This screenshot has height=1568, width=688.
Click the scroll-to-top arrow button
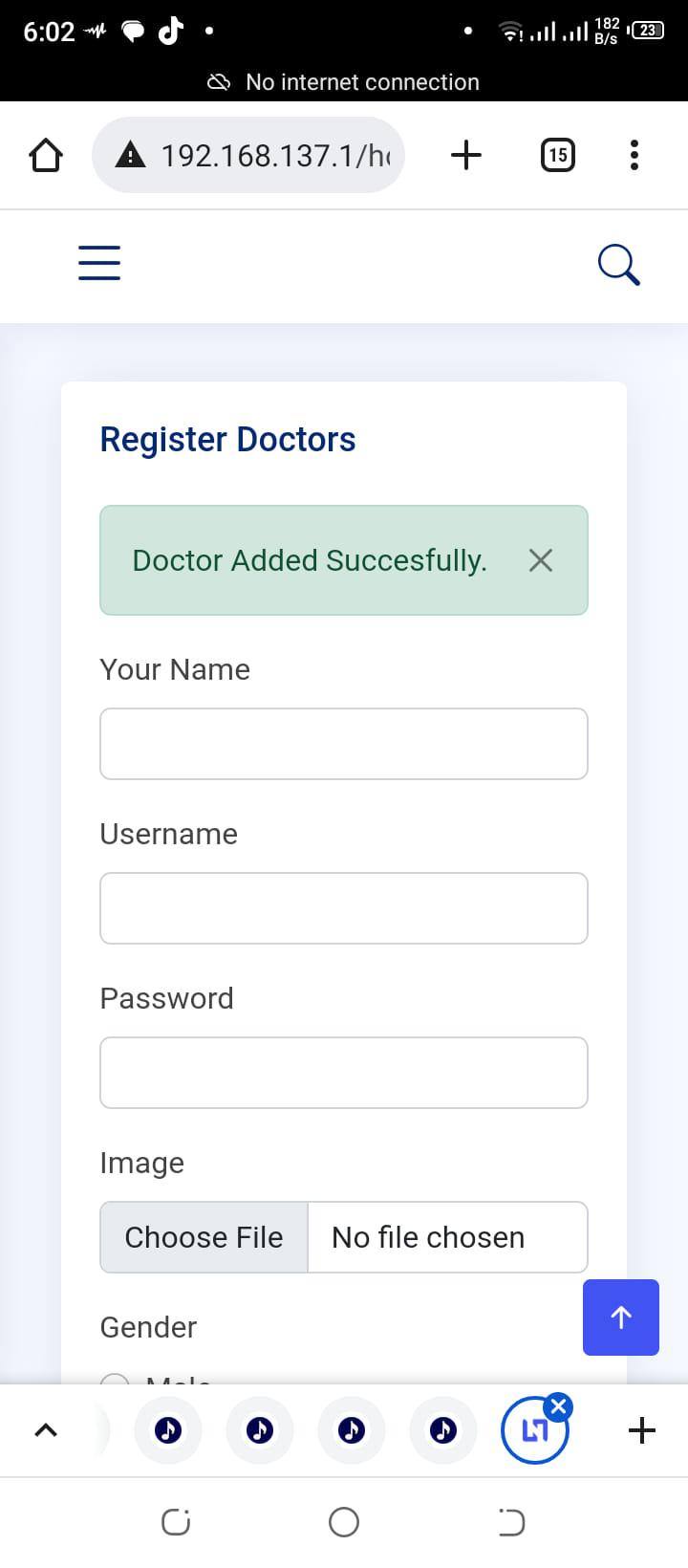click(x=621, y=1317)
